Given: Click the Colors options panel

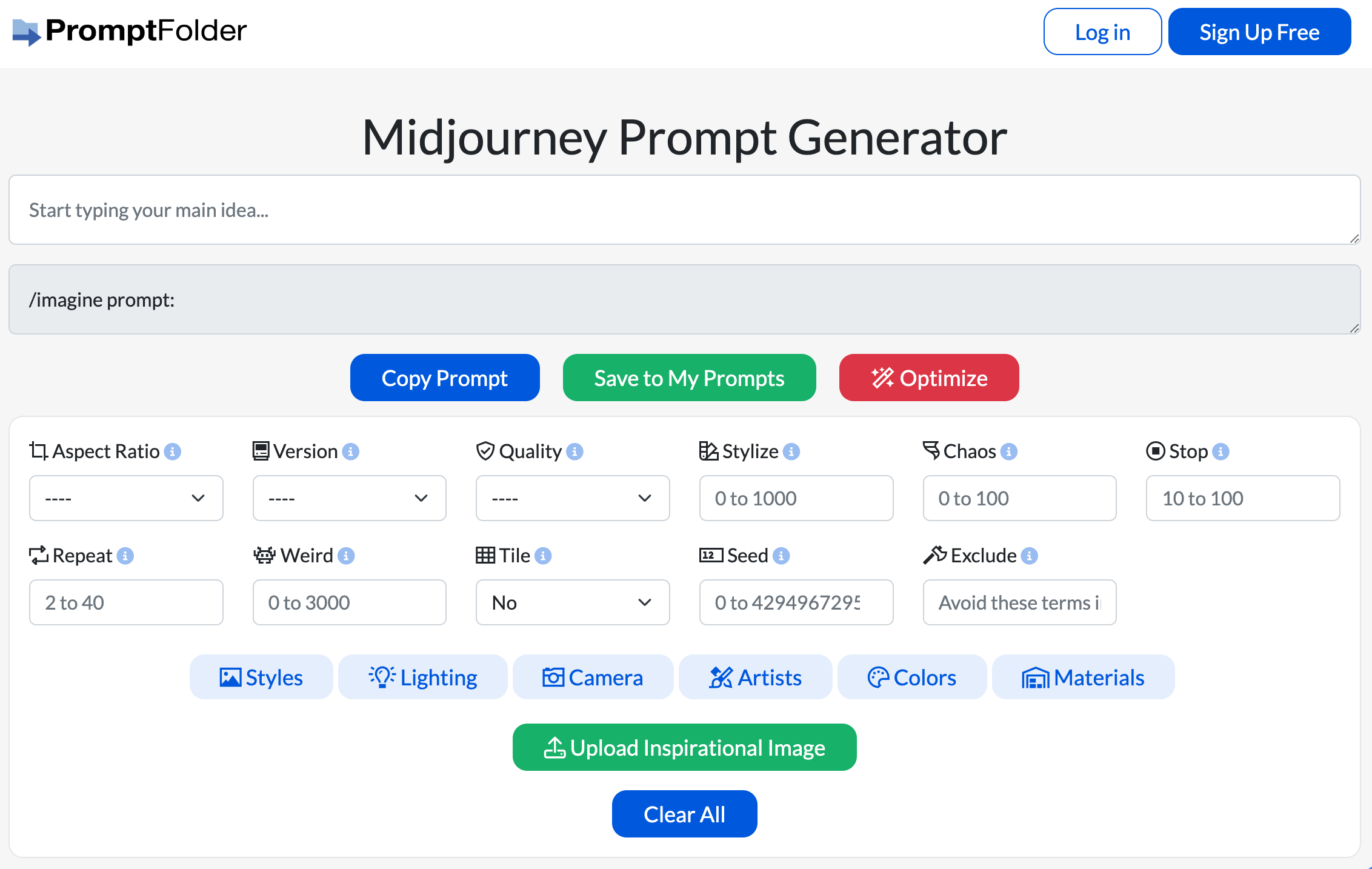Looking at the screenshot, I should [912, 677].
